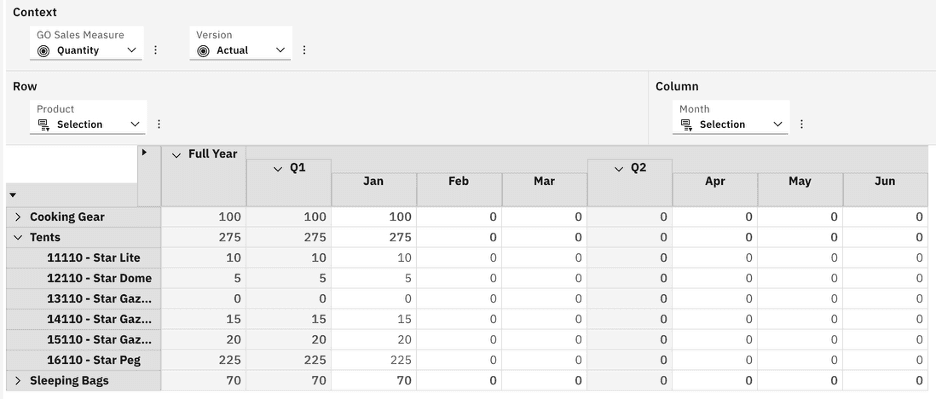Open the Quantity measure dropdown
This screenshot has height=400, width=936.
tap(132, 51)
